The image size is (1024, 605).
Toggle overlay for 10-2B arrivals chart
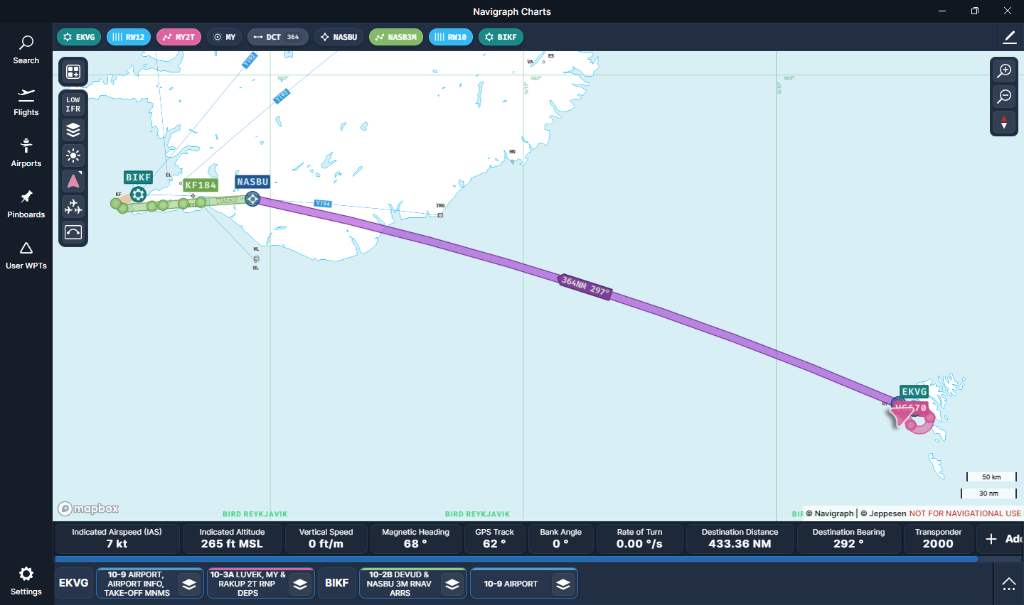click(x=452, y=584)
